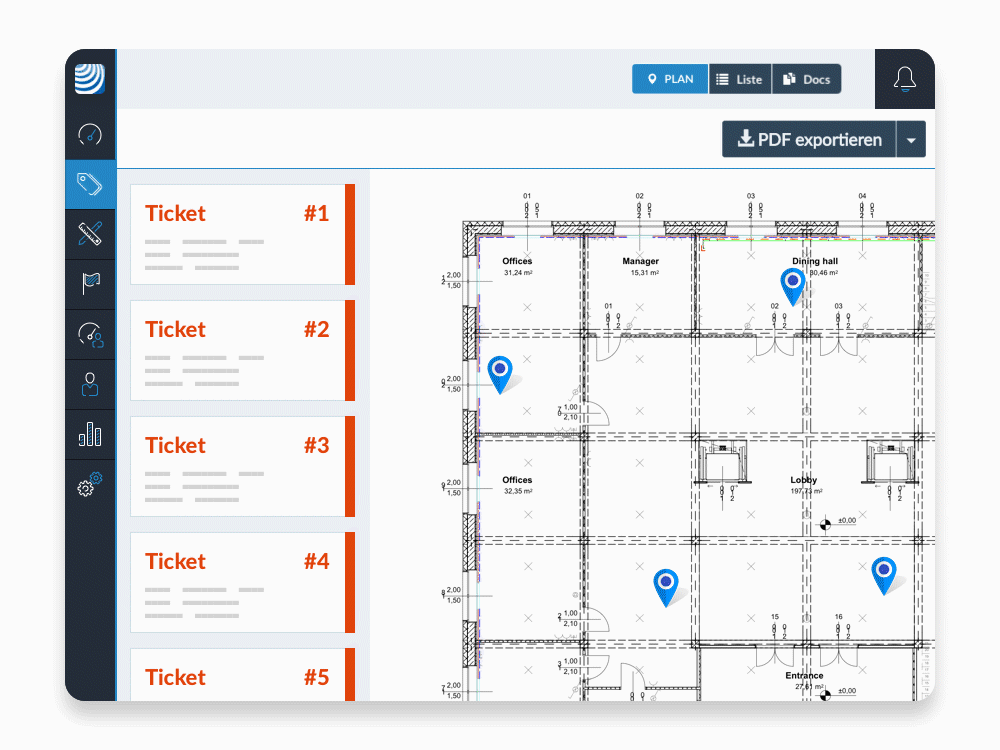
Task: Expand the PDF export dropdown arrow
Action: (x=911, y=140)
